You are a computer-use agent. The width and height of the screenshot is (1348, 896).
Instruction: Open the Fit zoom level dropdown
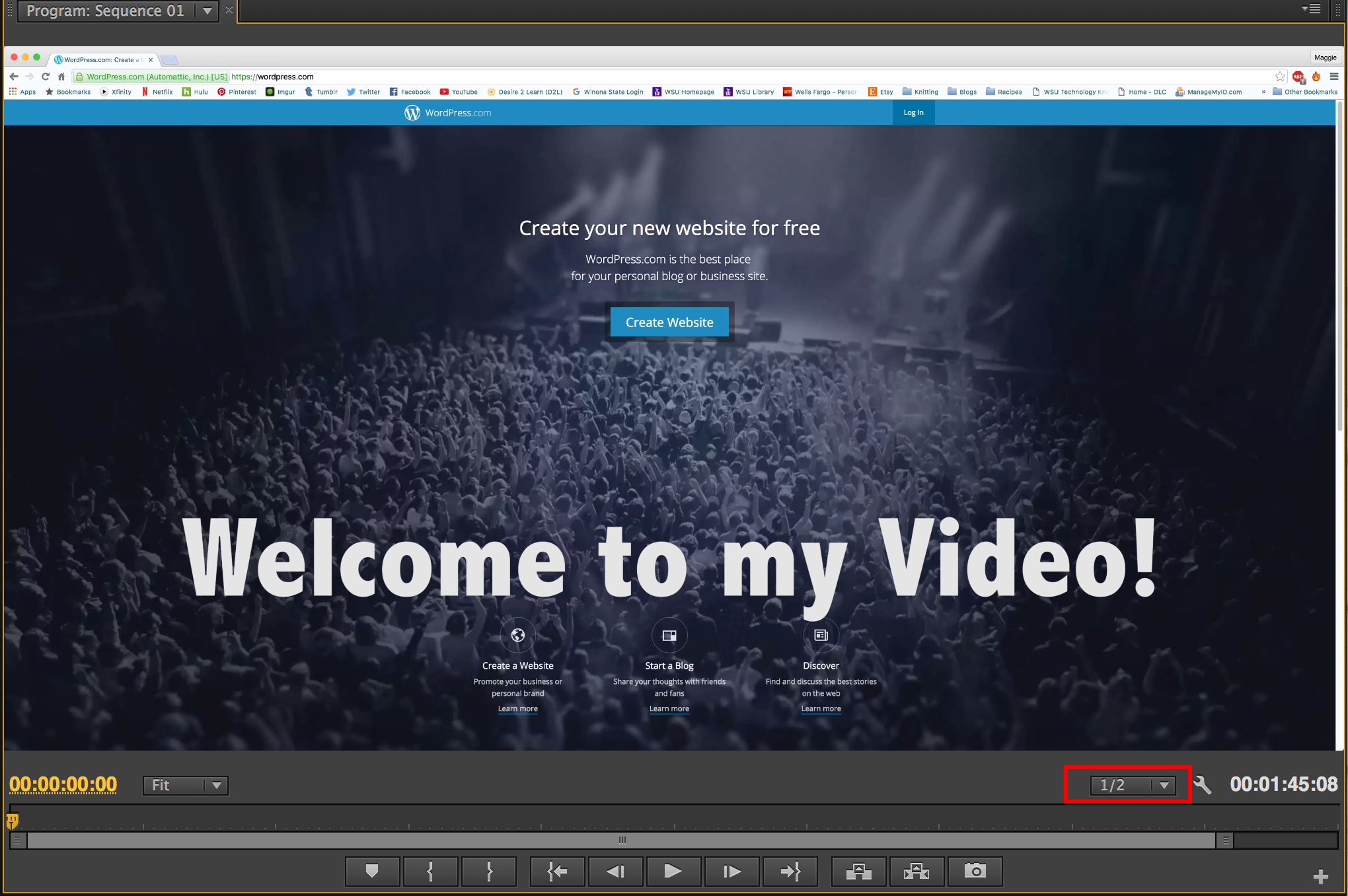click(x=186, y=785)
